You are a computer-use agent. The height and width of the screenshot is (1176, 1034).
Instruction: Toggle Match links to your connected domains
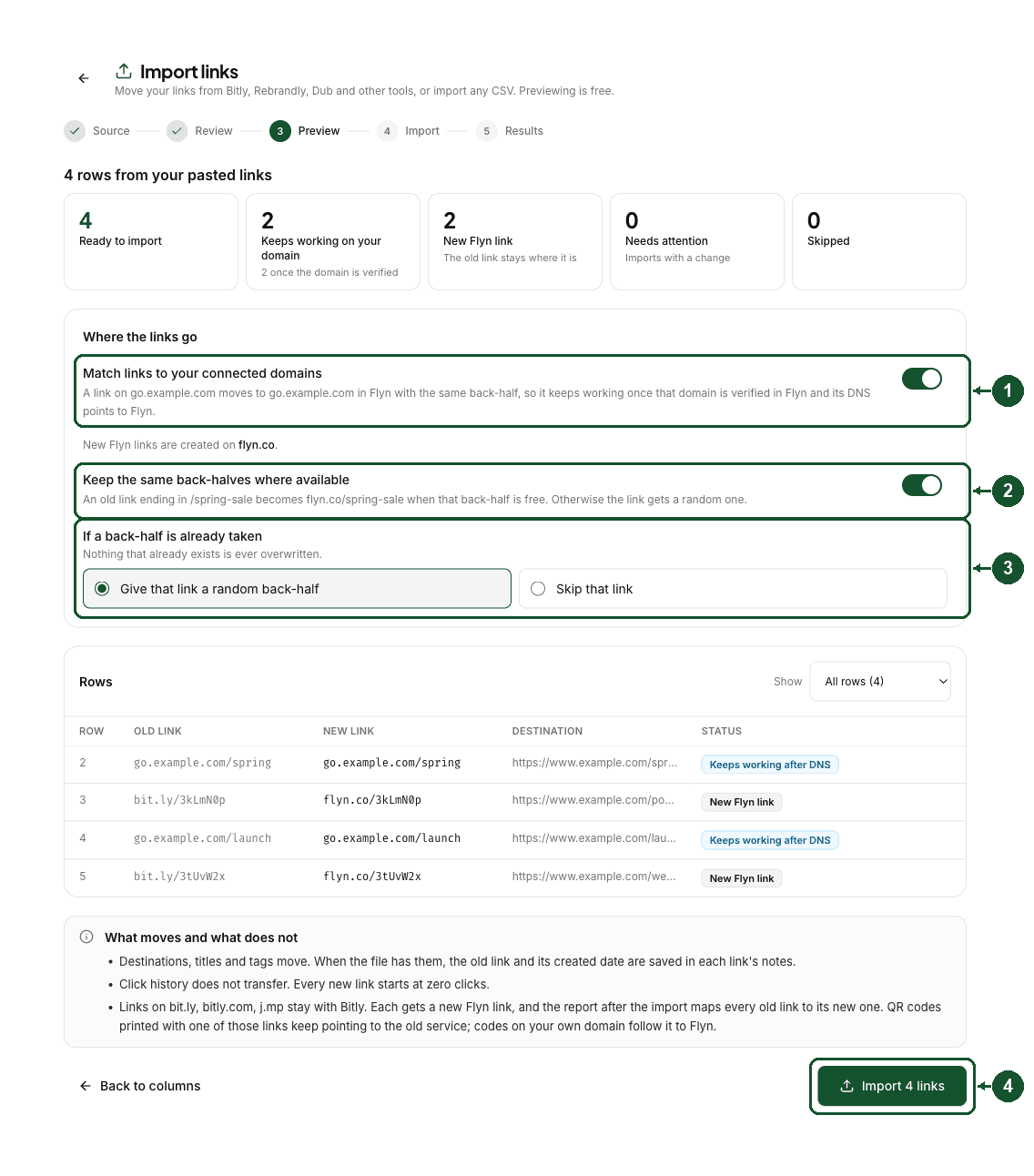coord(922,379)
